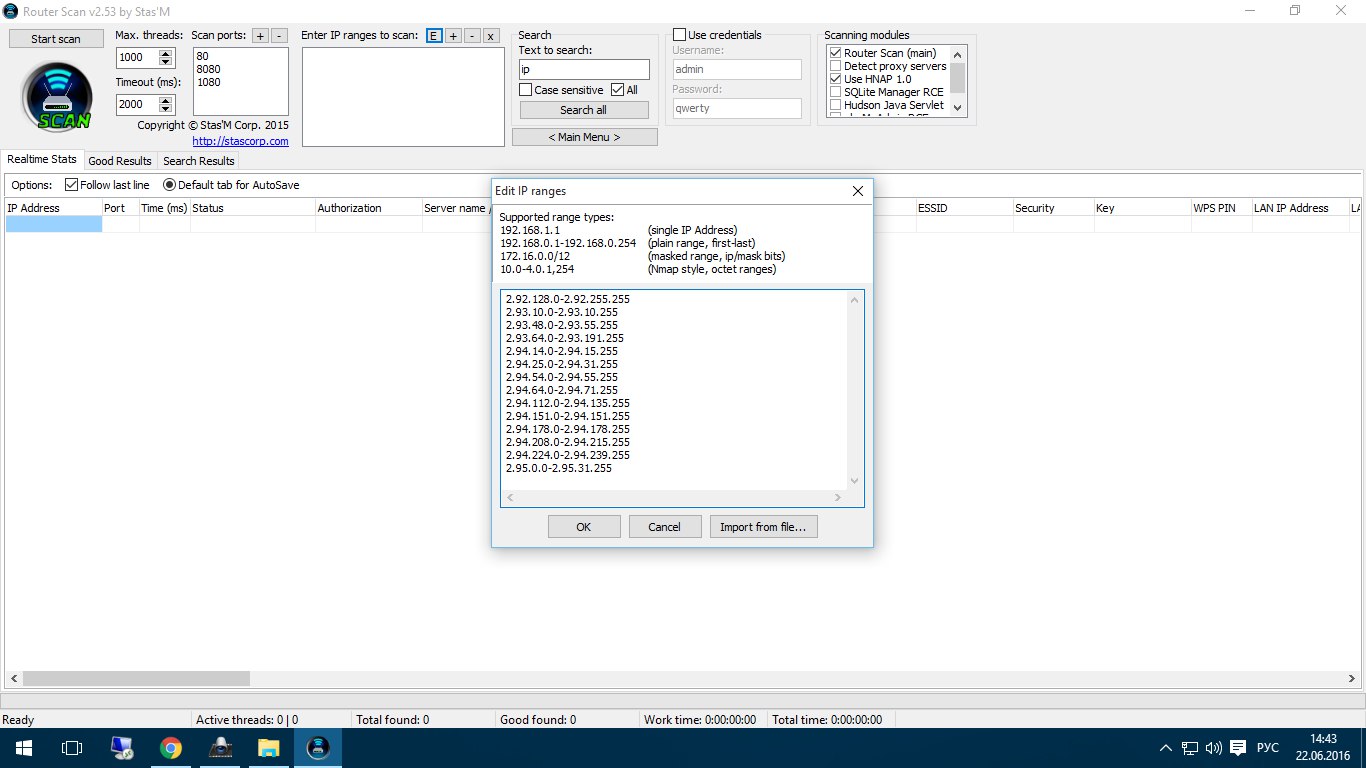
Task: Remove a scan port with minus button
Action: [x=279, y=35]
